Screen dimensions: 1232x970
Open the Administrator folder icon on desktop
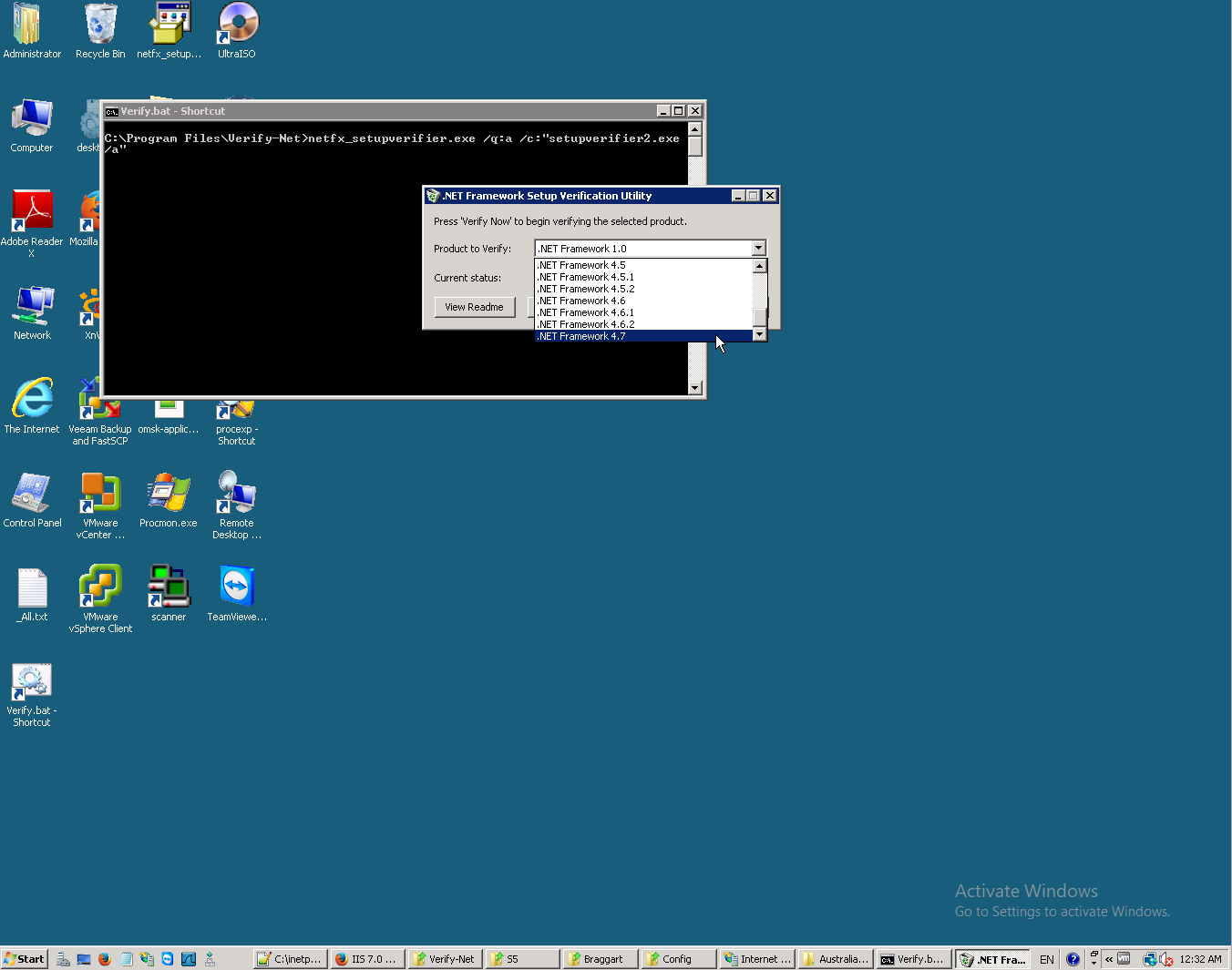[32, 32]
